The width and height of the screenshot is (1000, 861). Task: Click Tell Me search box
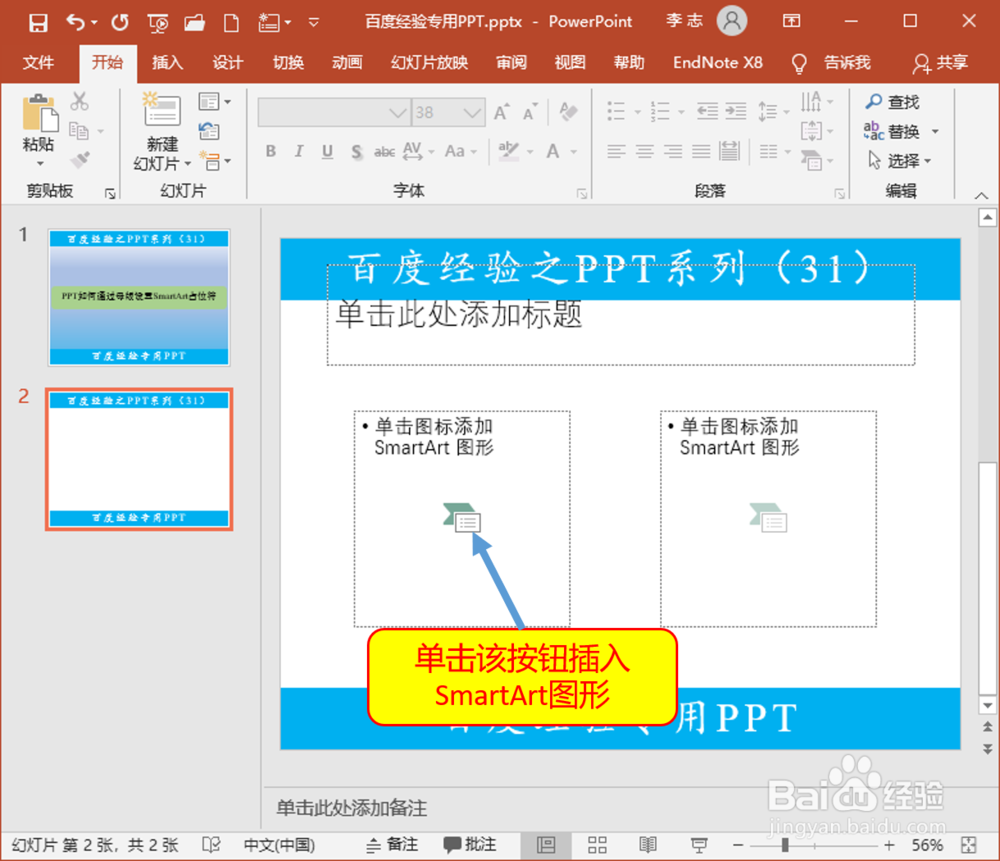click(830, 63)
